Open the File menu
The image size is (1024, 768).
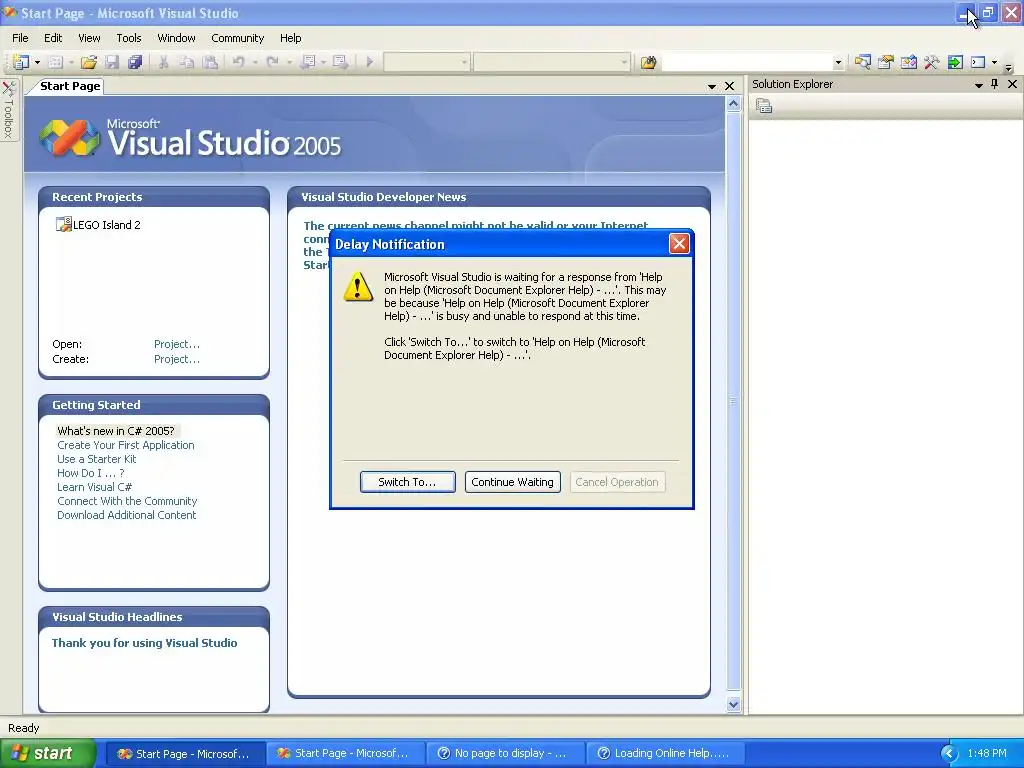click(x=20, y=38)
